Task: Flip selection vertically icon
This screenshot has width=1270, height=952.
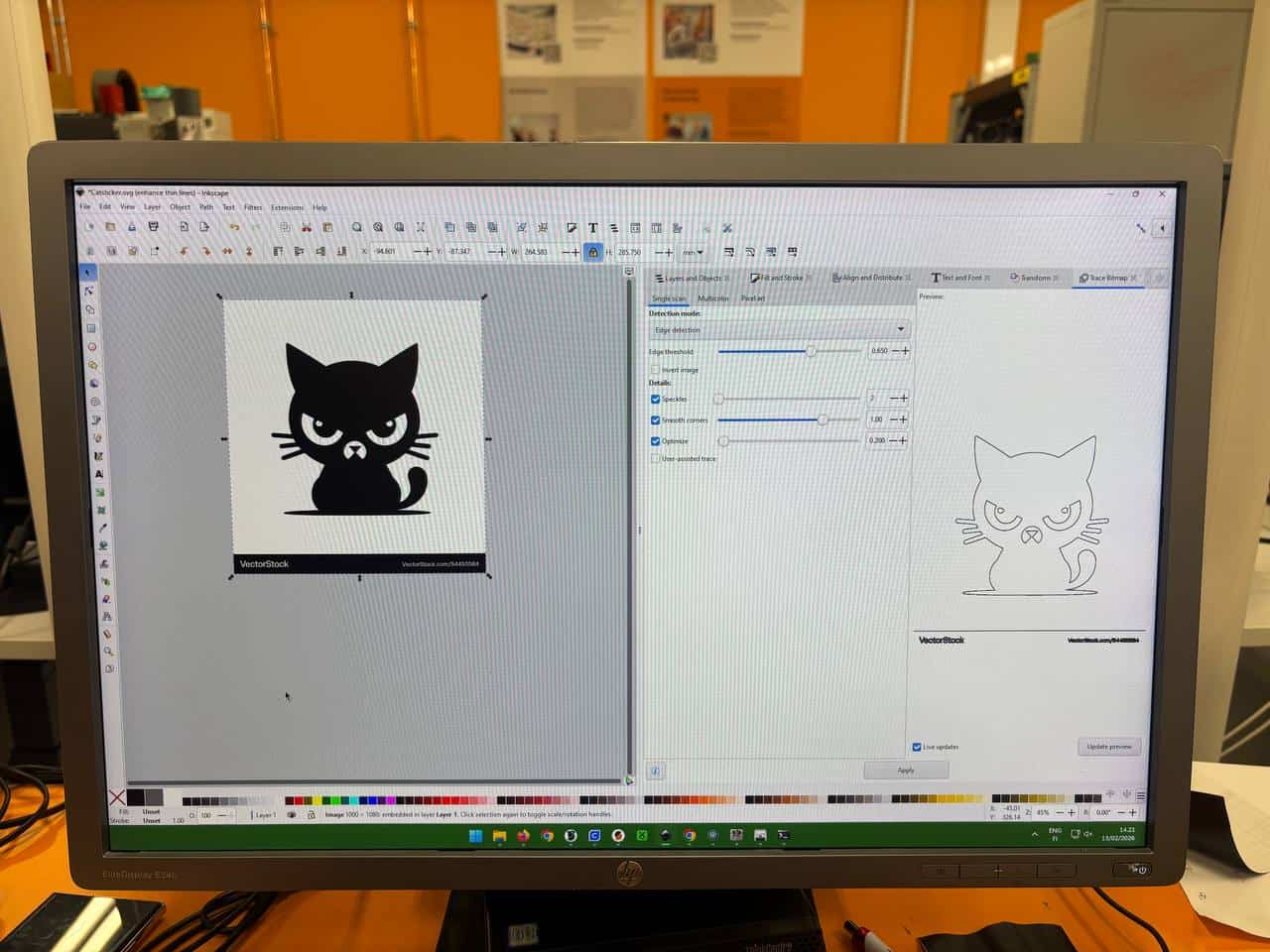Action: [248, 252]
